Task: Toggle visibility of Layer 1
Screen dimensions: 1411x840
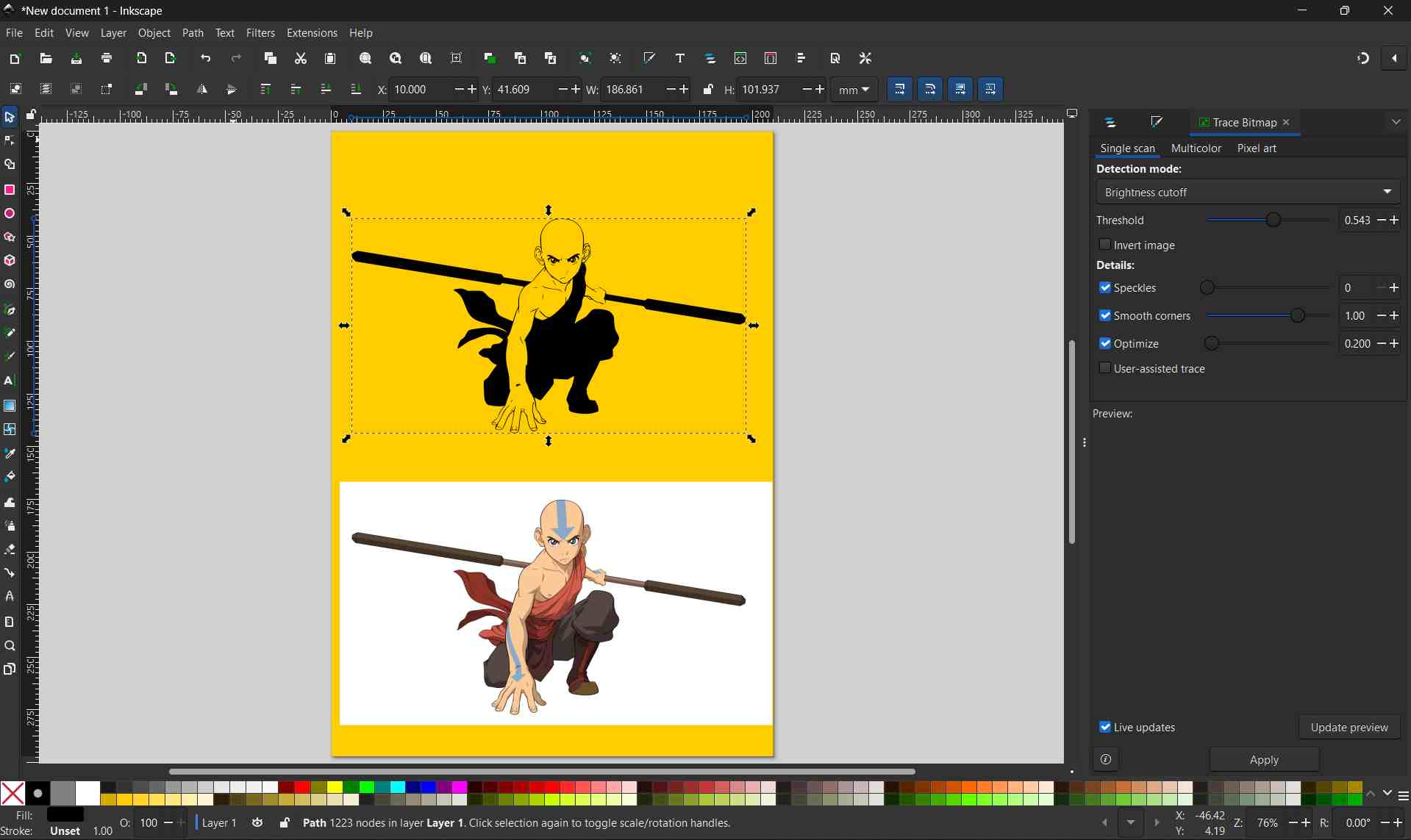Action: pos(257,822)
